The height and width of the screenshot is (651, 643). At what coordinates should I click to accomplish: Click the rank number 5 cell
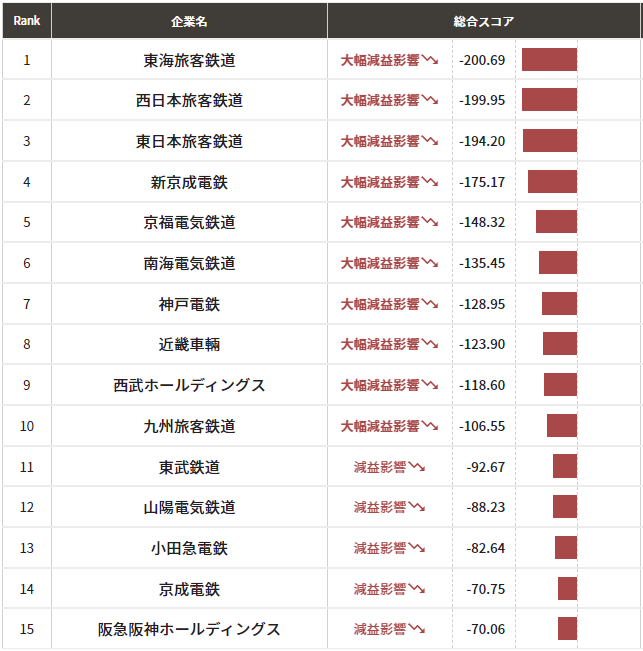pyautogui.click(x=27, y=222)
